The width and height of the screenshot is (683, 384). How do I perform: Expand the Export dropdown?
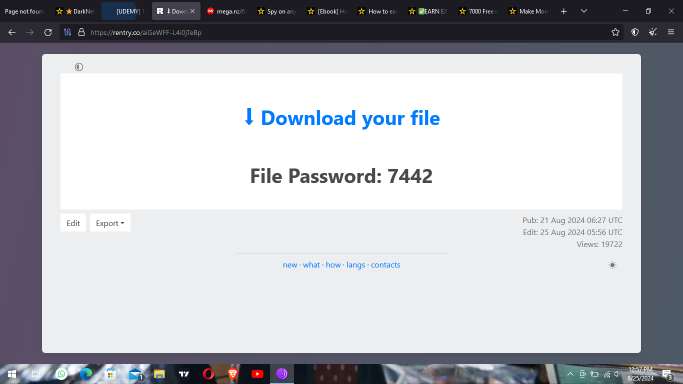110,223
